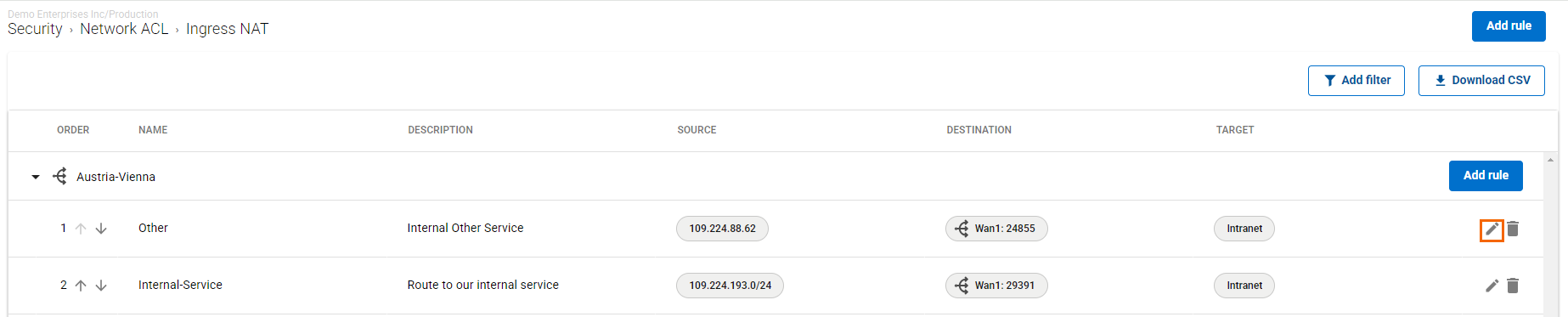The width and height of the screenshot is (1568, 317).
Task: Click Add rule button in page header
Action: 1509,26
